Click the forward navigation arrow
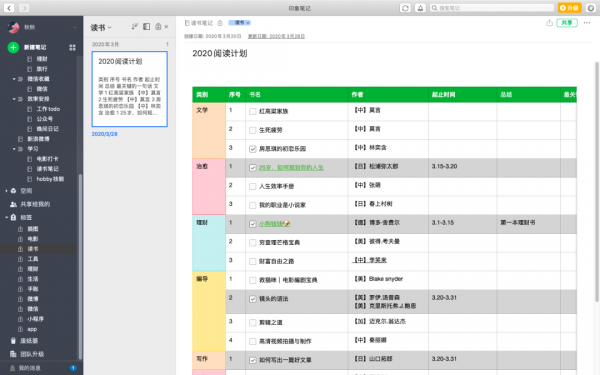Image resolution: width=600 pixels, height=375 pixels. (x=24, y=8)
